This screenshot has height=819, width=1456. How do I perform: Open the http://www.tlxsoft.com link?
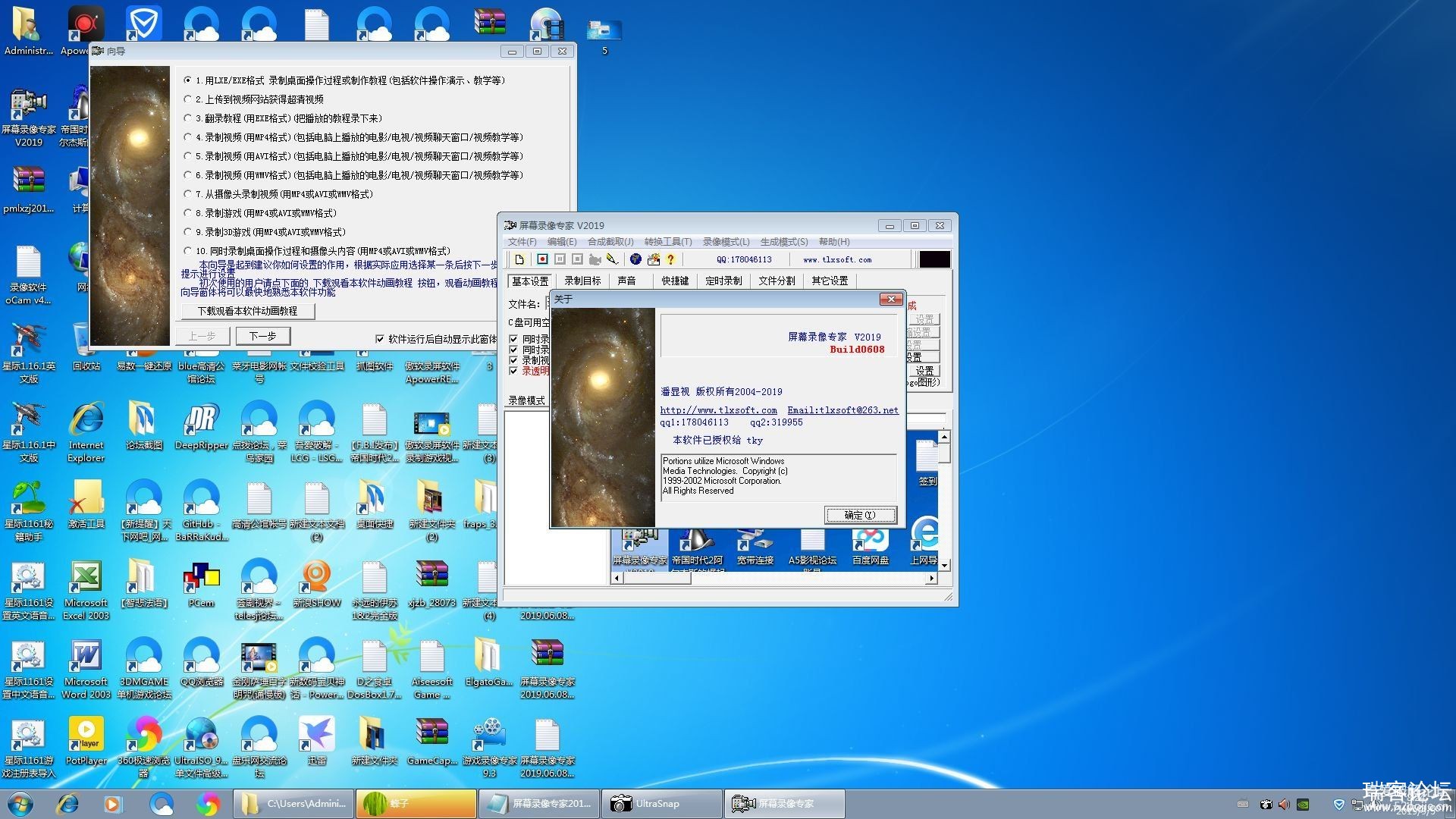718,410
